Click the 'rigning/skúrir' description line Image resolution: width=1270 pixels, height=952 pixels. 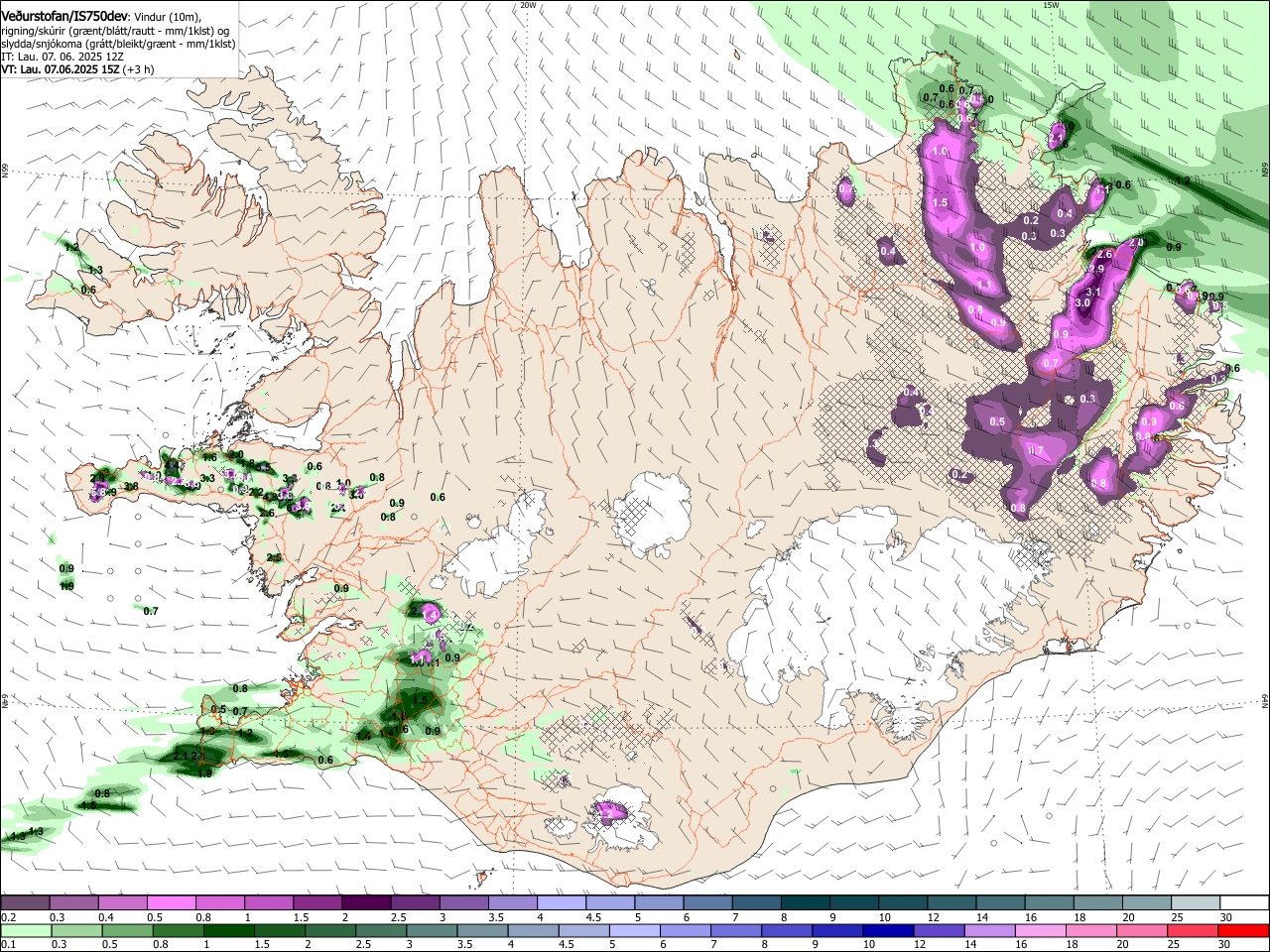pyautogui.click(x=115, y=31)
